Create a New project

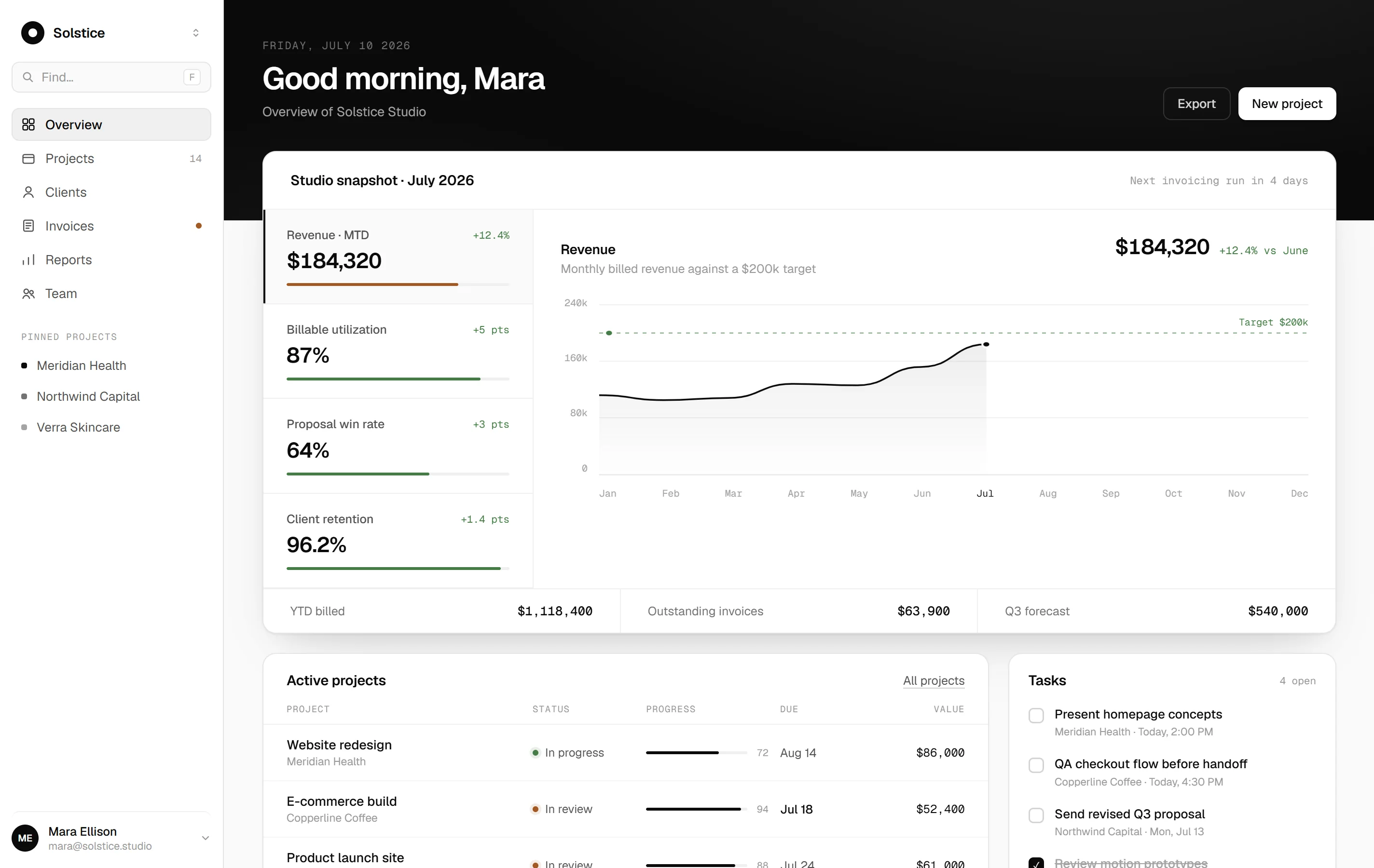pyautogui.click(x=1287, y=104)
